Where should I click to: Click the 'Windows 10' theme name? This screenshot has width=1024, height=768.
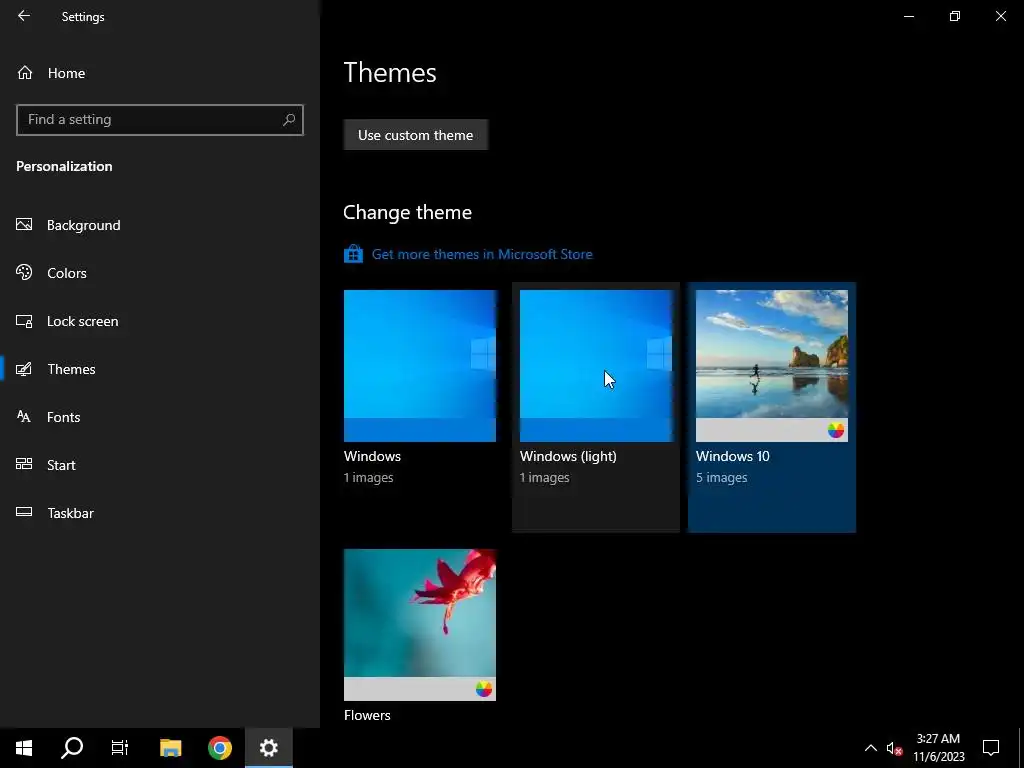[x=733, y=456]
